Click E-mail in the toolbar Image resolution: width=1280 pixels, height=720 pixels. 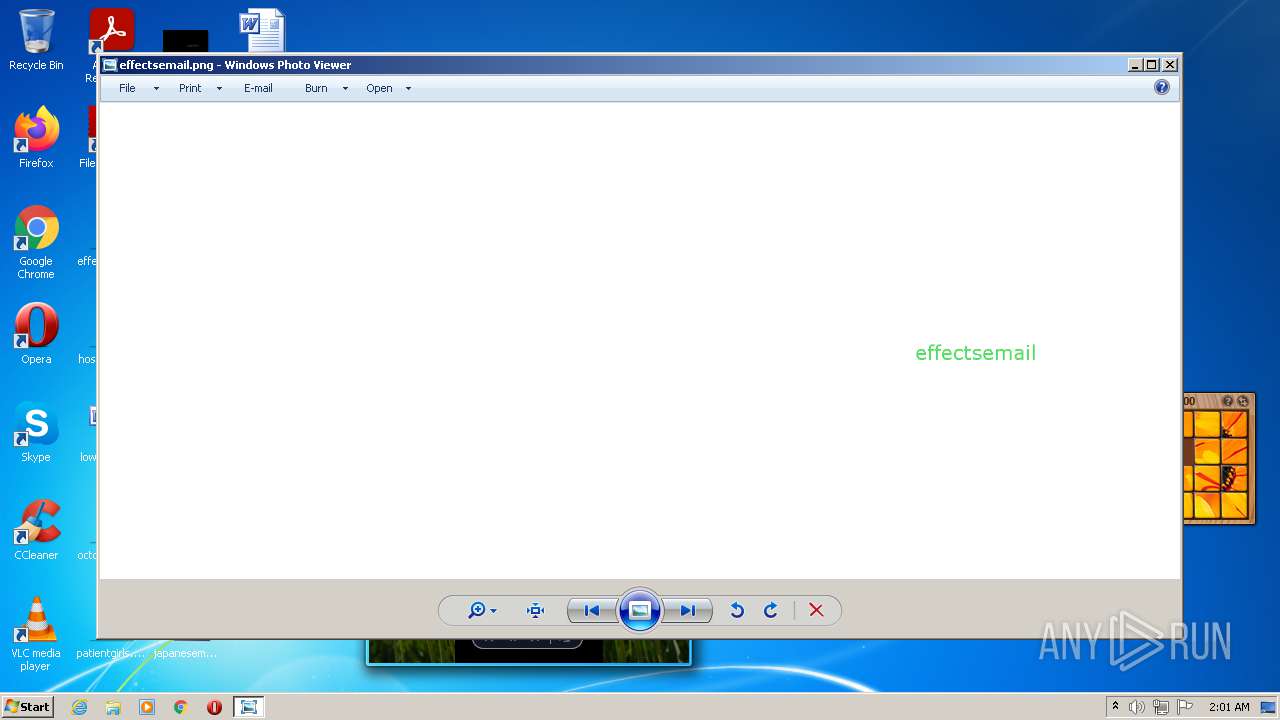258,88
